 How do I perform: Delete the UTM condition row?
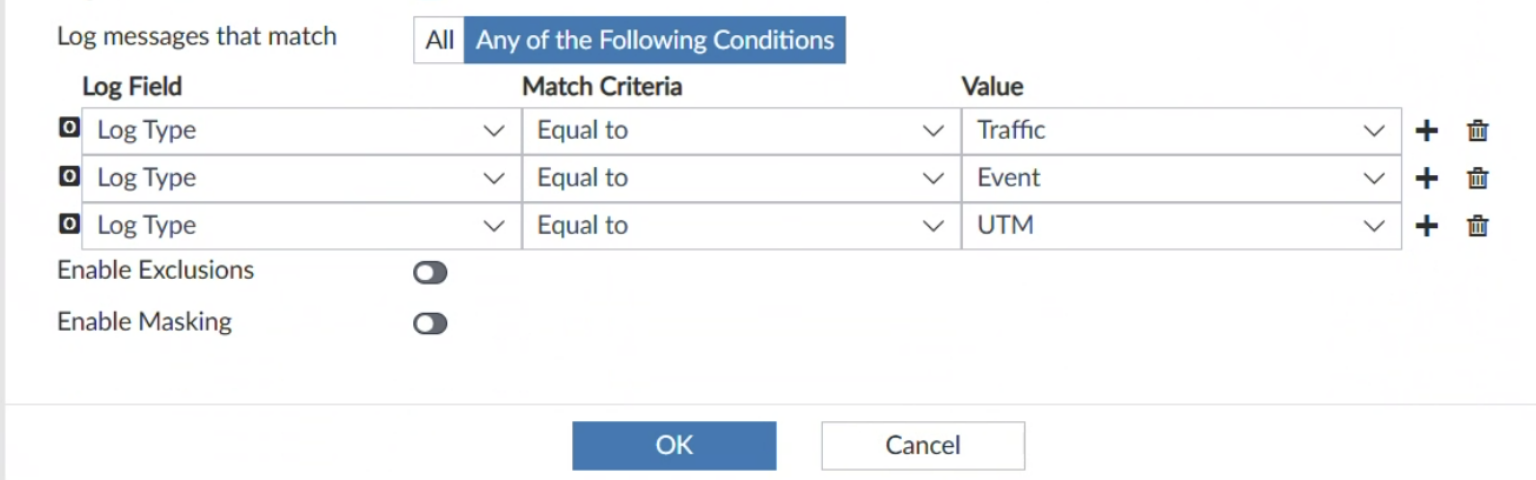[1477, 226]
